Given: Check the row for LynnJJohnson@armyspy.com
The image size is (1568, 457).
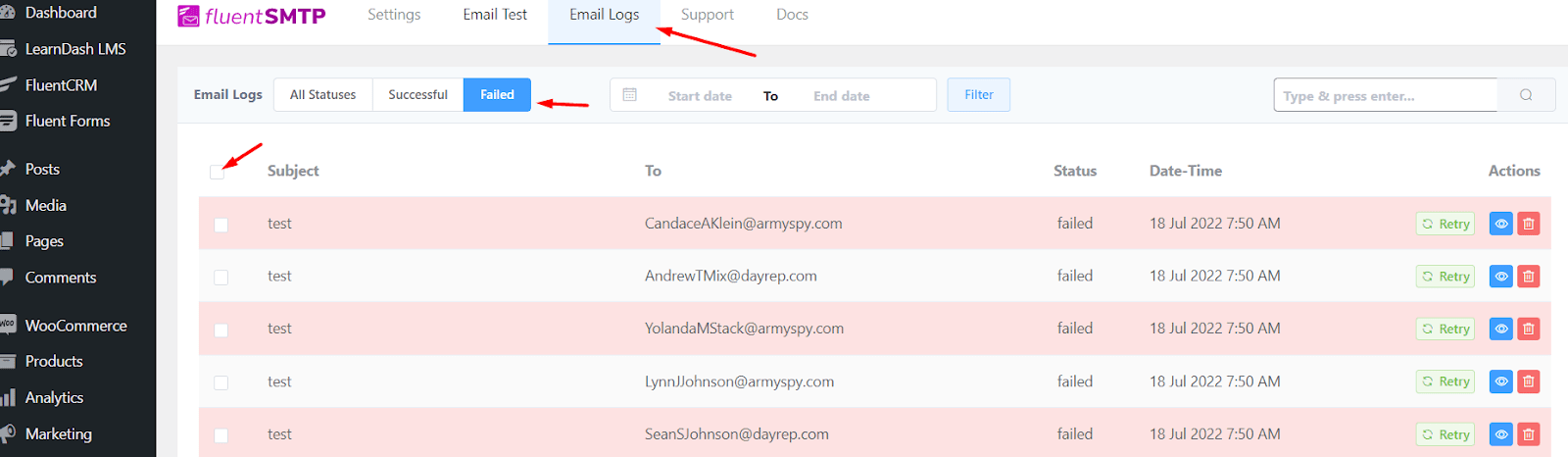Looking at the screenshot, I should point(221,382).
